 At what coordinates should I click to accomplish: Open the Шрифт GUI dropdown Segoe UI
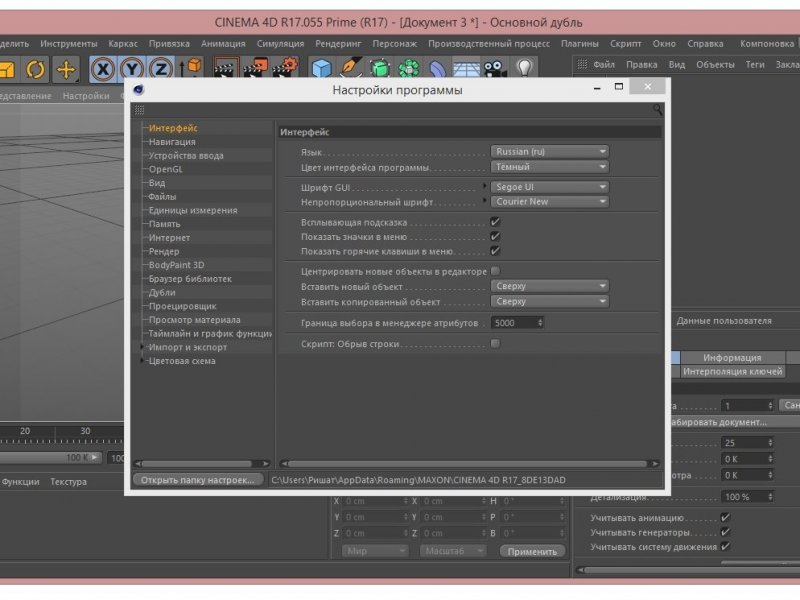point(549,187)
